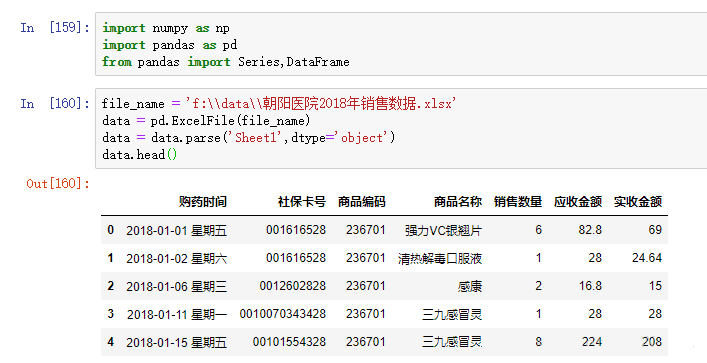
Task: Click 三九感冒灵 in row 3
Action: click(x=452, y=314)
